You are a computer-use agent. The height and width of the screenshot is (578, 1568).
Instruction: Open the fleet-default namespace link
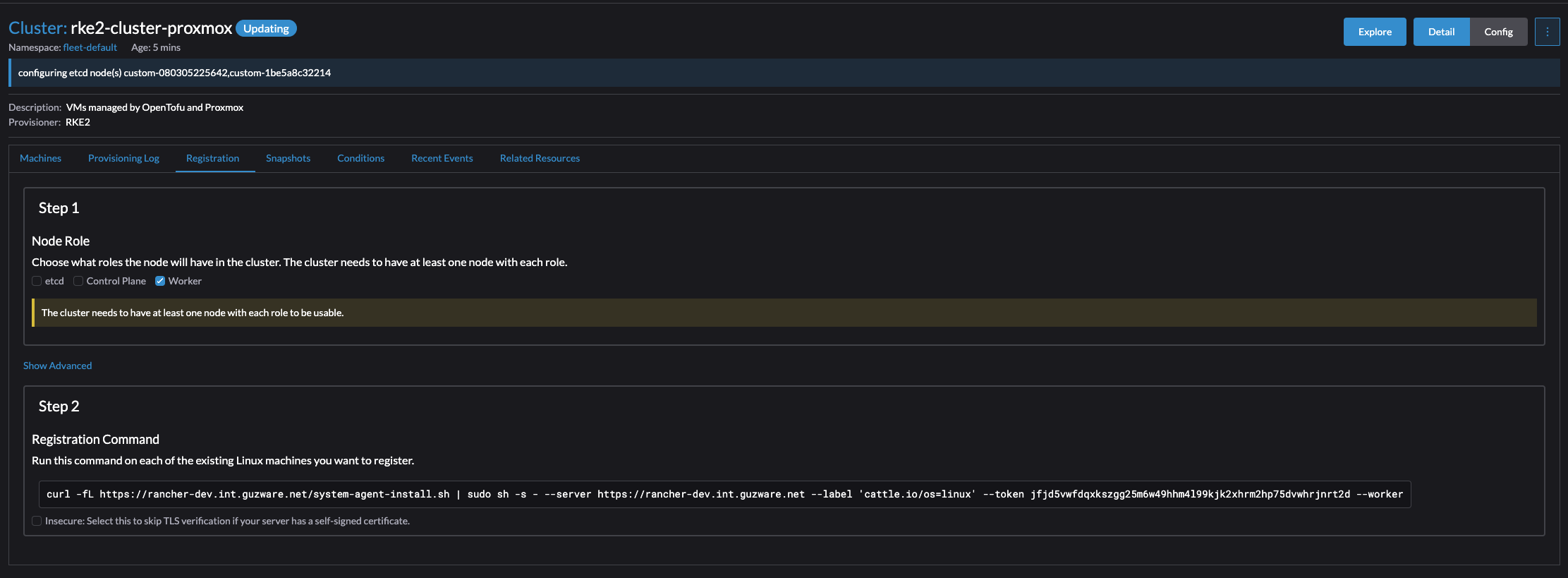90,47
